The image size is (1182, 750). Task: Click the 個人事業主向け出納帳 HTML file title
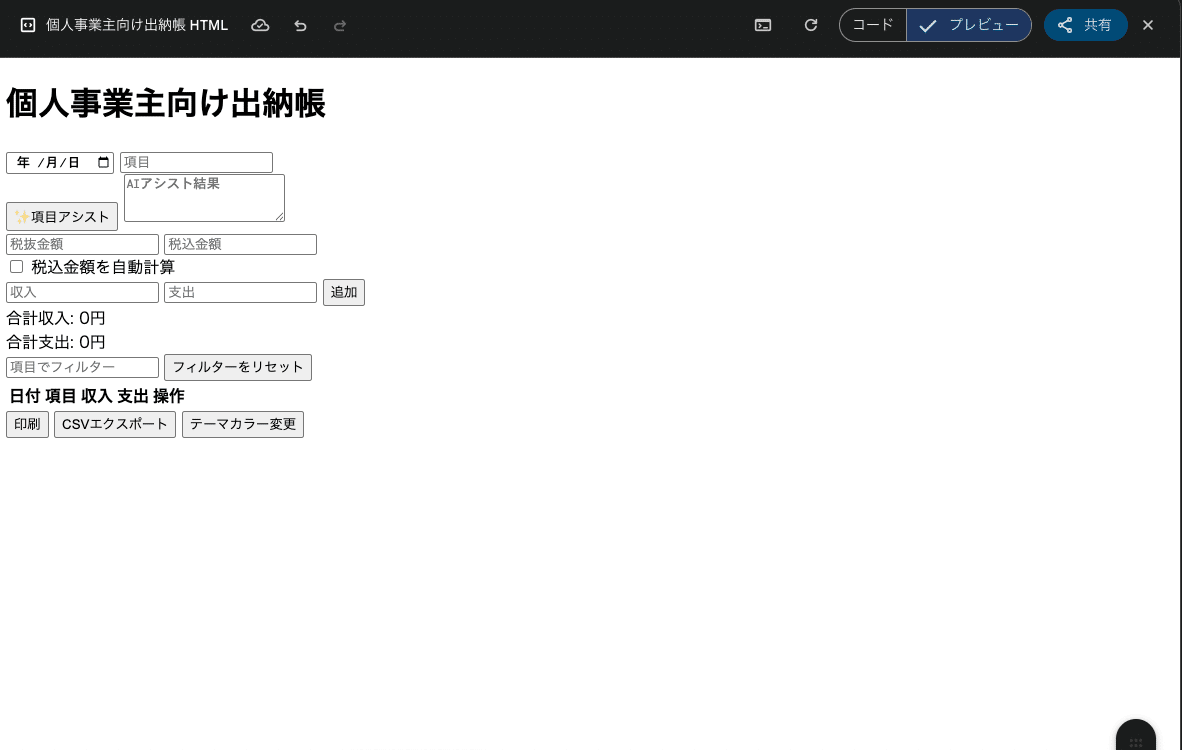[136, 25]
